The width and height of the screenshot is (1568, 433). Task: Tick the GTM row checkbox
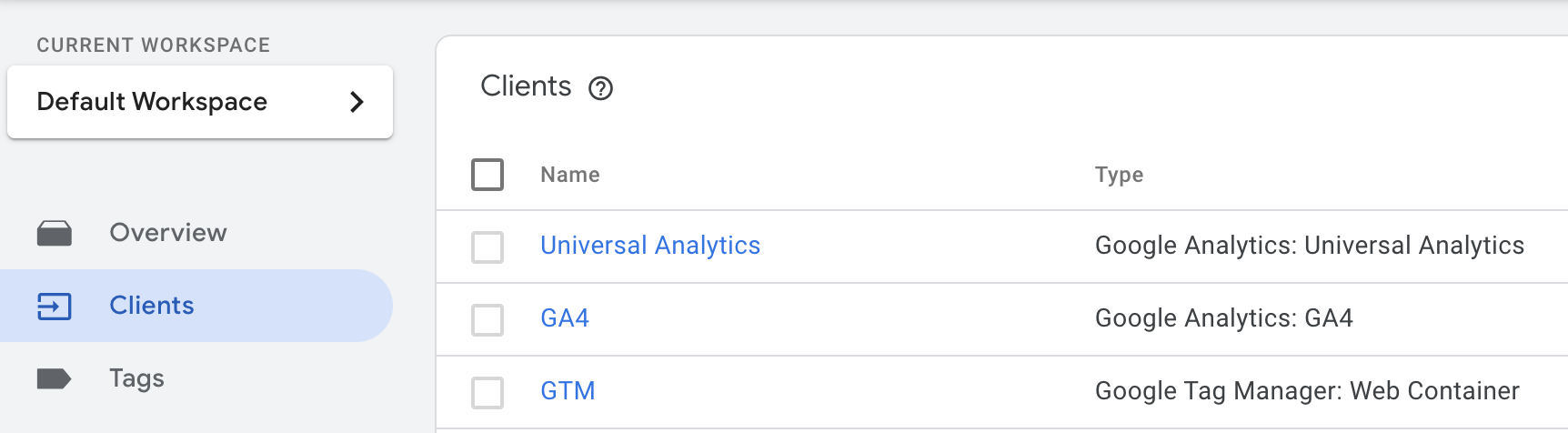(487, 392)
